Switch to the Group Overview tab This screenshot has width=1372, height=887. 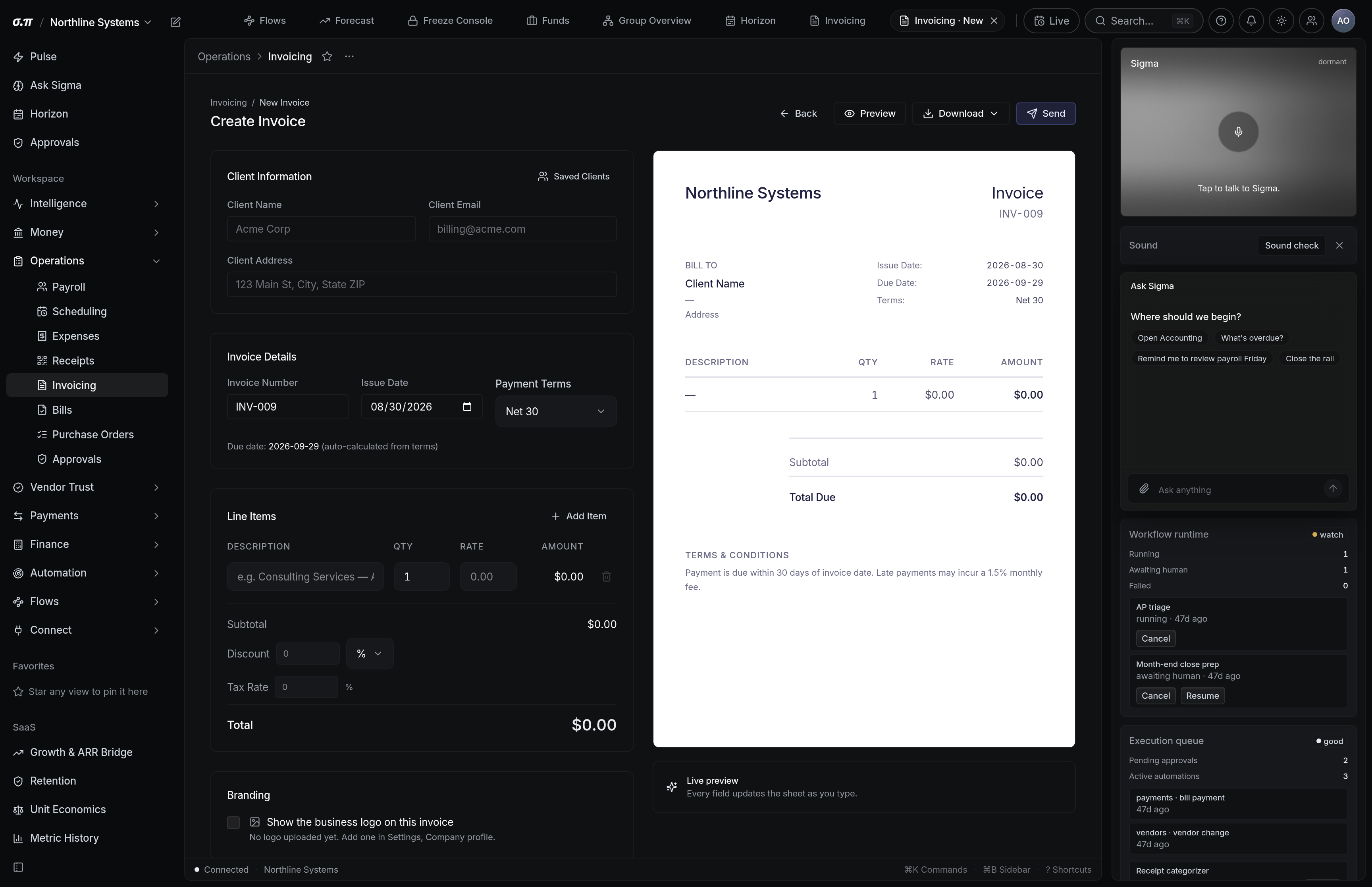(647, 21)
